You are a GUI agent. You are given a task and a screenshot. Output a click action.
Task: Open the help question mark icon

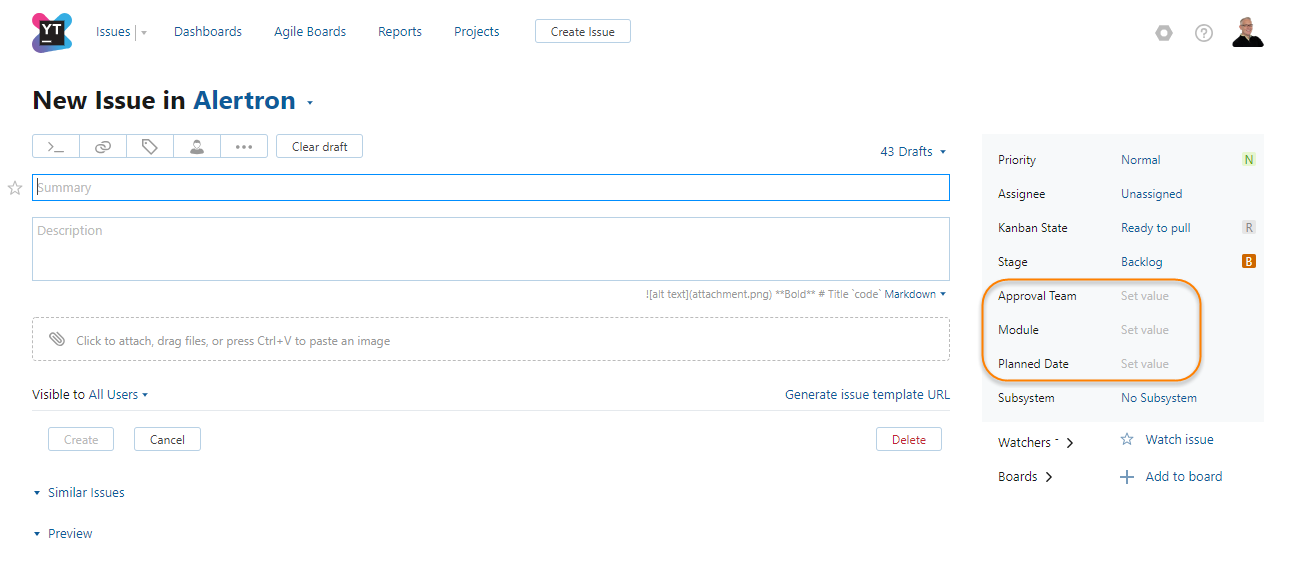click(1204, 32)
